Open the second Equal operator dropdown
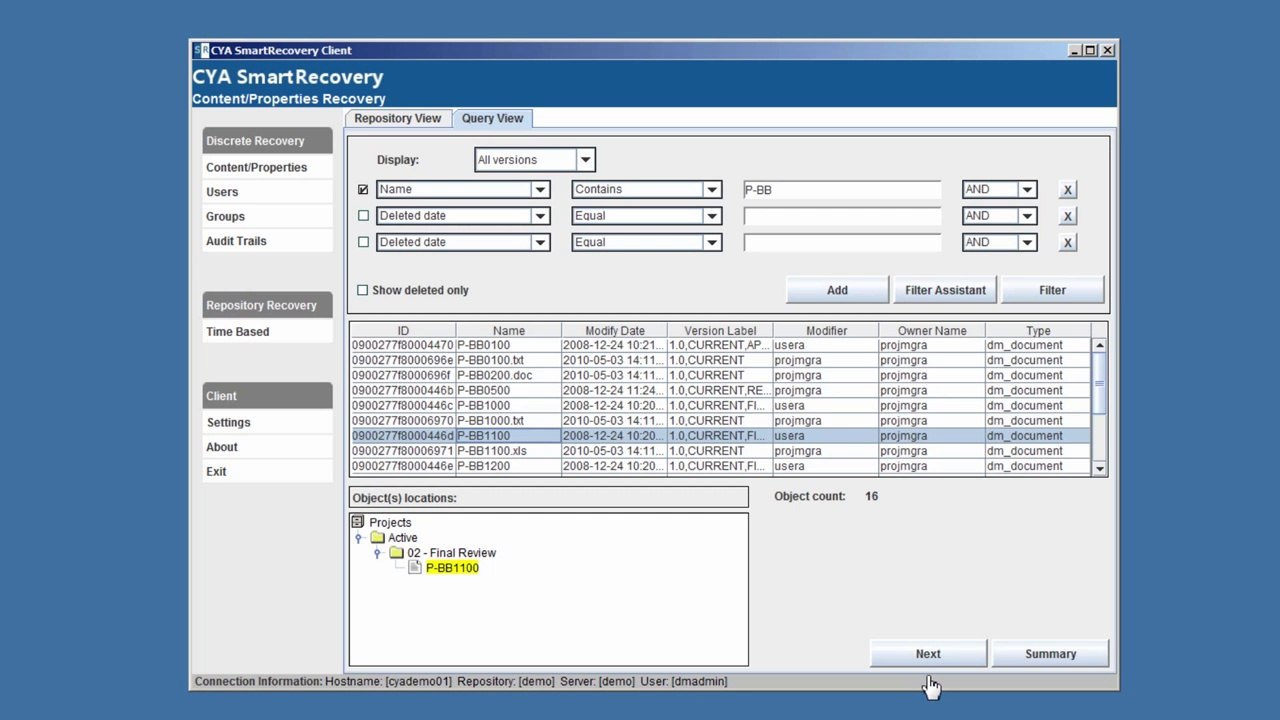The height and width of the screenshot is (720, 1280). point(712,242)
